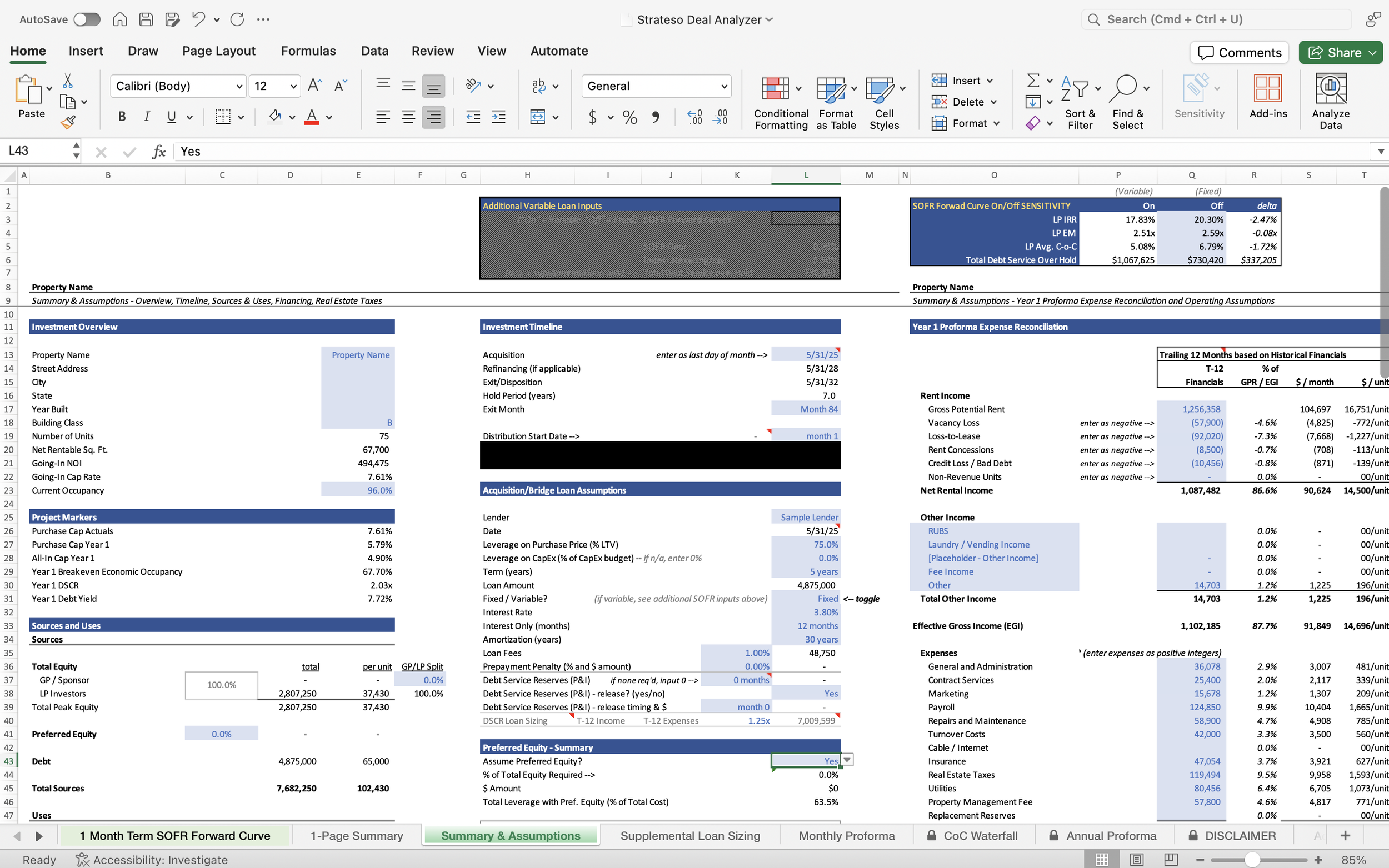The width and height of the screenshot is (1389, 868).
Task: Toggle Bold formatting
Action: coord(122,117)
